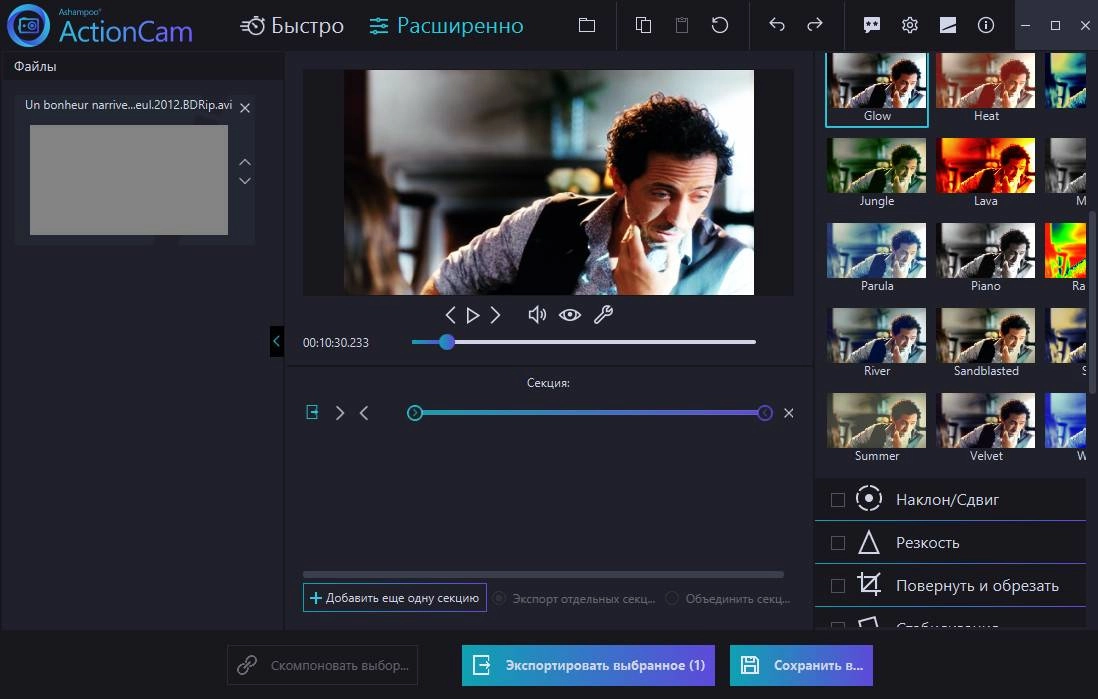
Task: Click the section export icon
Action: coord(312,413)
